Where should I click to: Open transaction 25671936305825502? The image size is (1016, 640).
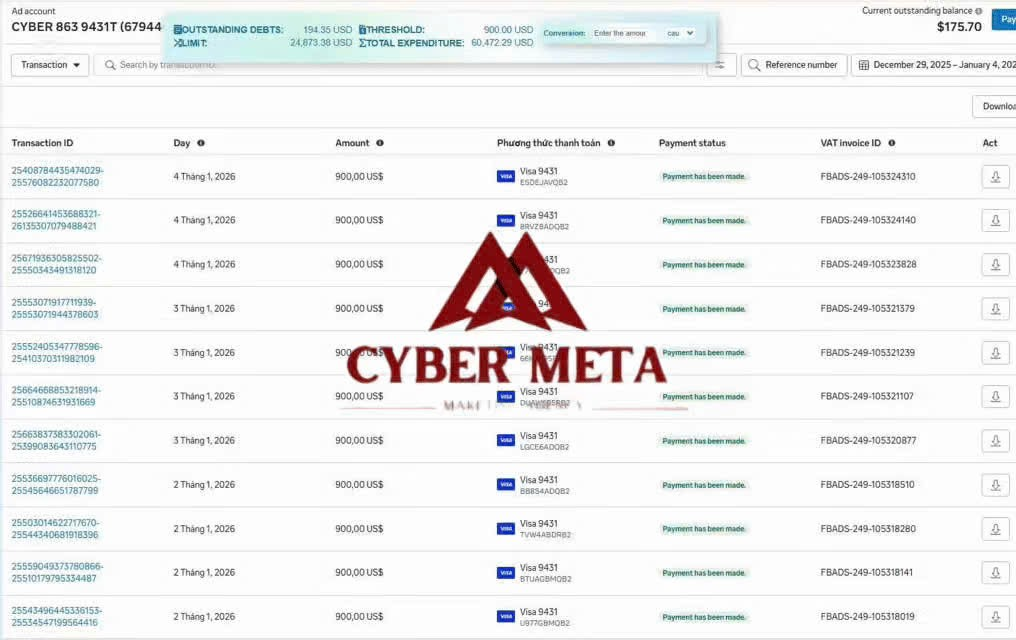click(x=56, y=264)
